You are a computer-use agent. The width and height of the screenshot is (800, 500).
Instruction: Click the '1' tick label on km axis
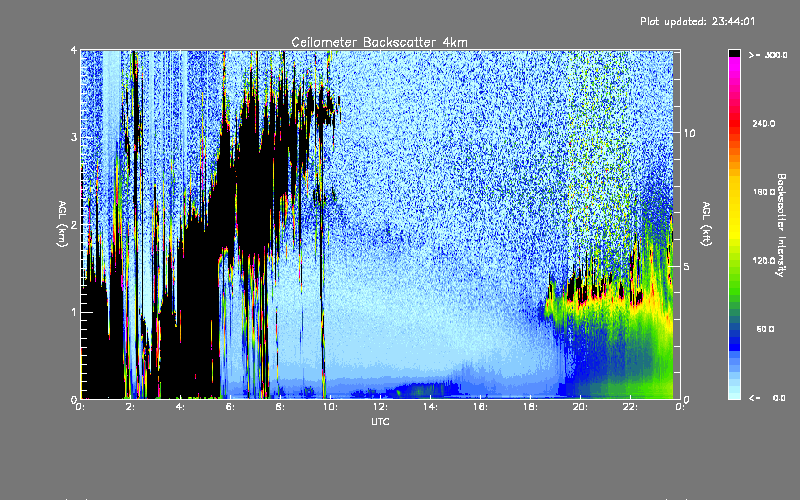click(74, 312)
